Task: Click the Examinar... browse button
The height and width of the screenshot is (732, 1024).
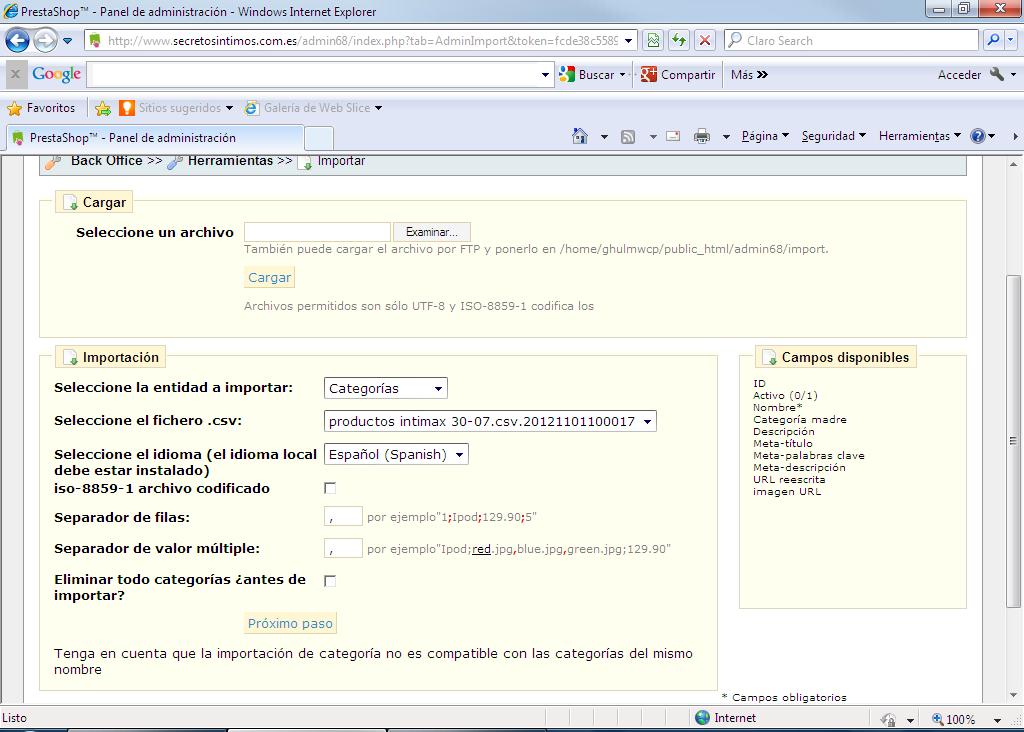Action: pyautogui.click(x=432, y=232)
